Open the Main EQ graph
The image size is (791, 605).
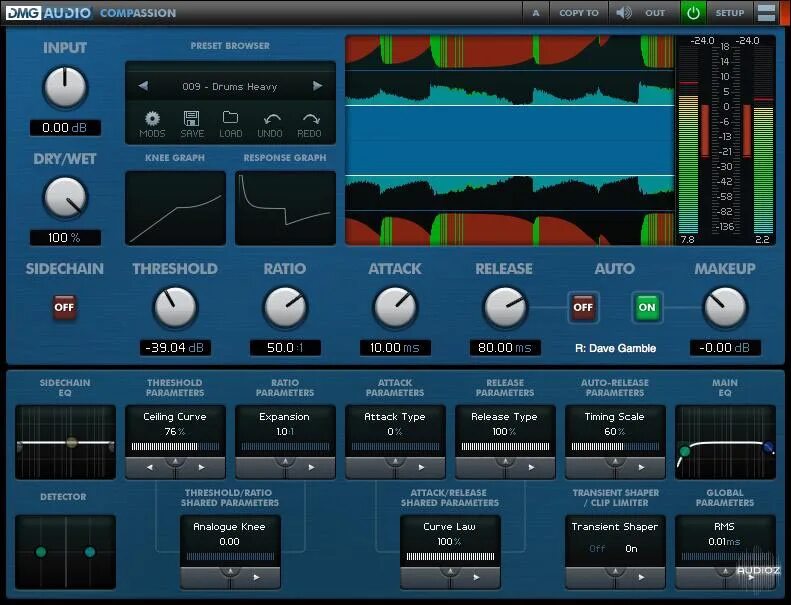pyautogui.click(x=725, y=442)
